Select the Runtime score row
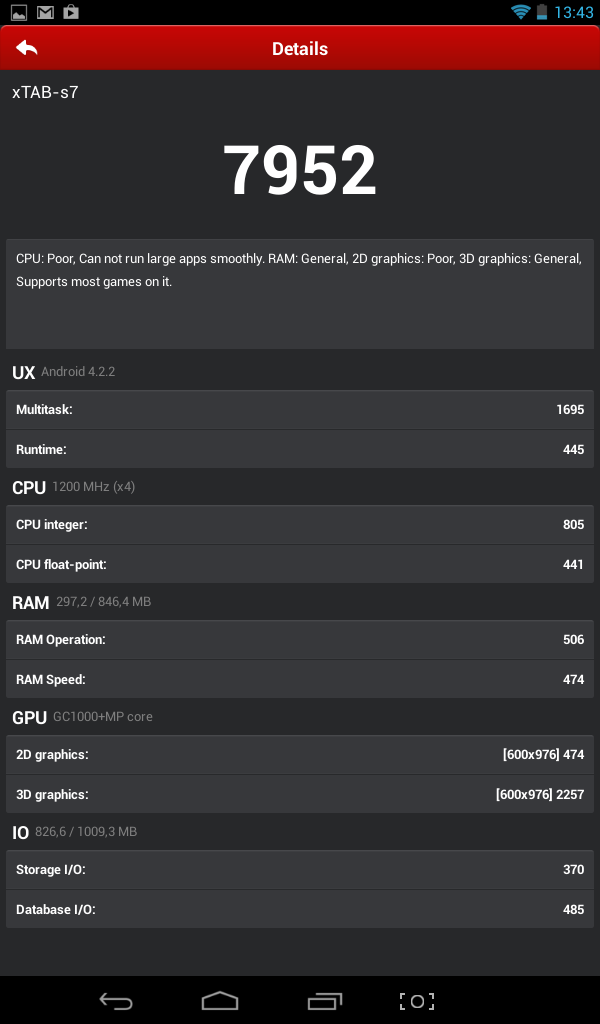Image resolution: width=600 pixels, height=1024 pixels. click(300, 450)
